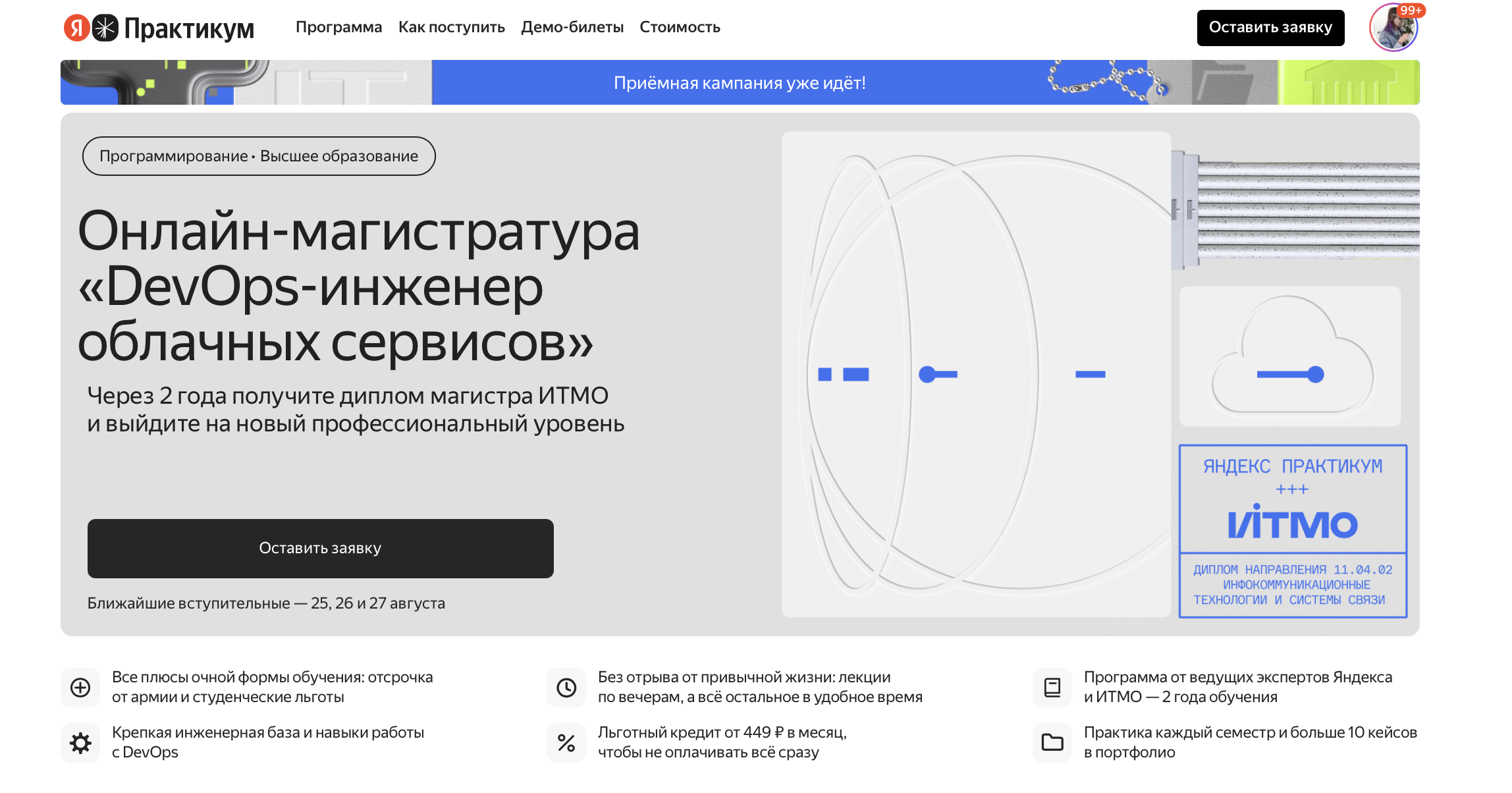This screenshot has height=793, width=1512.
Task: Click the gear icon next to DevOps skills
Action: (80, 743)
